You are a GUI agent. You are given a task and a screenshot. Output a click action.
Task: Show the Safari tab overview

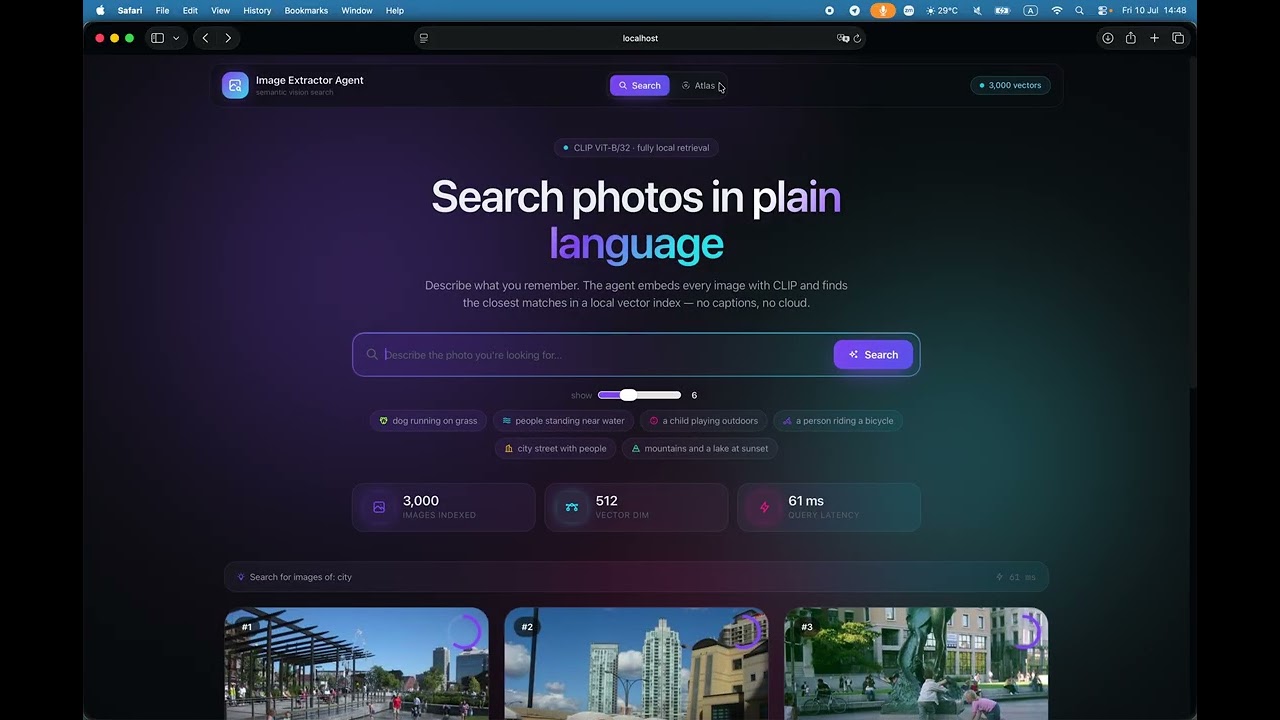point(1178,38)
